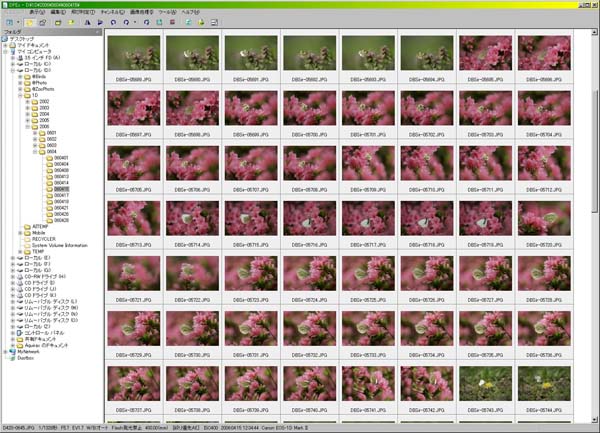Select thumbnail DBSa-05689.JPG
Viewport: 600px width, 433px height.
pyautogui.click(x=134, y=53)
